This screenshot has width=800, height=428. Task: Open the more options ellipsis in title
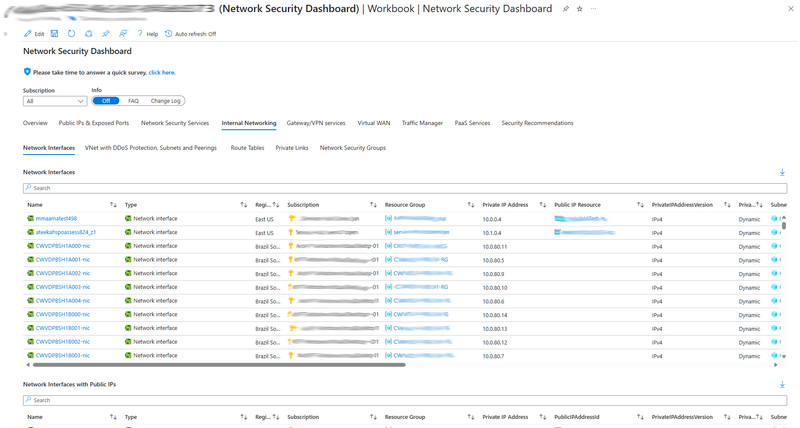[x=593, y=9]
